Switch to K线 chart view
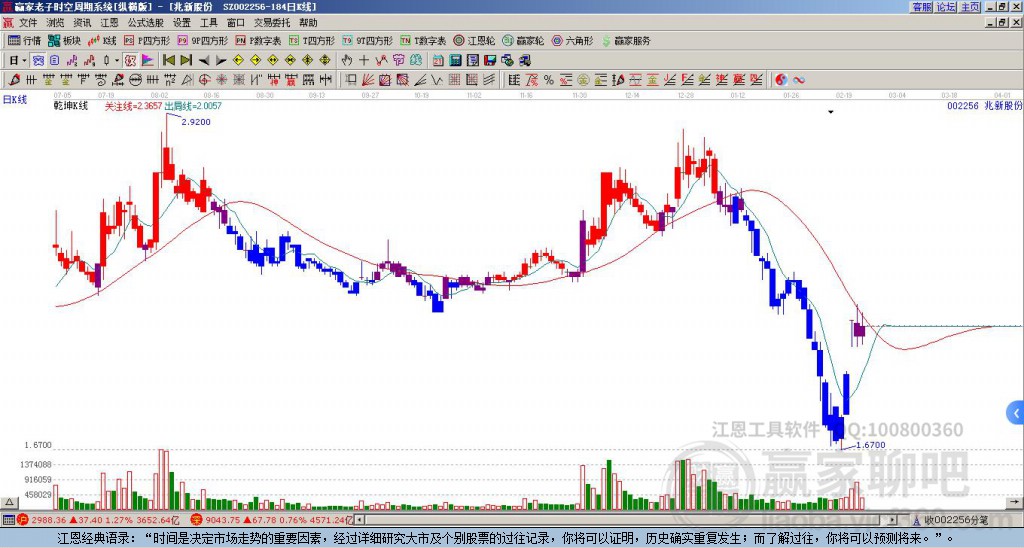The image size is (1024, 548). (x=103, y=40)
